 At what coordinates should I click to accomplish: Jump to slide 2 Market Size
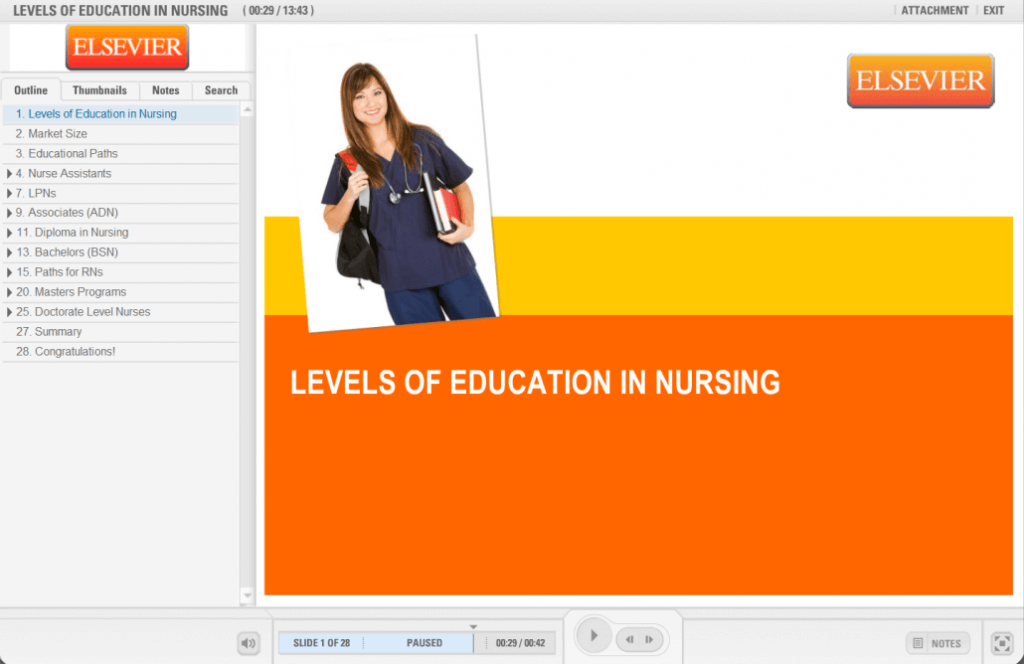pos(121,134)
